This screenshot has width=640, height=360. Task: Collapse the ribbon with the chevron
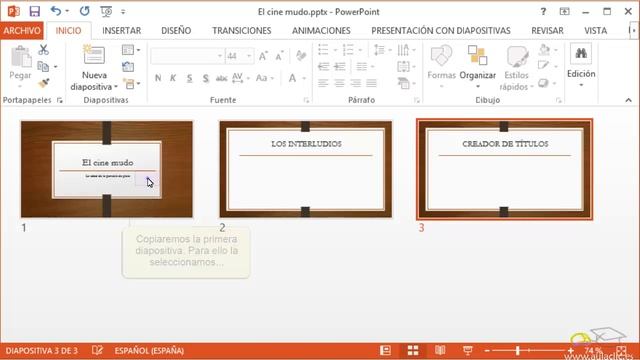pyautogui.click(x=628, y=100)
